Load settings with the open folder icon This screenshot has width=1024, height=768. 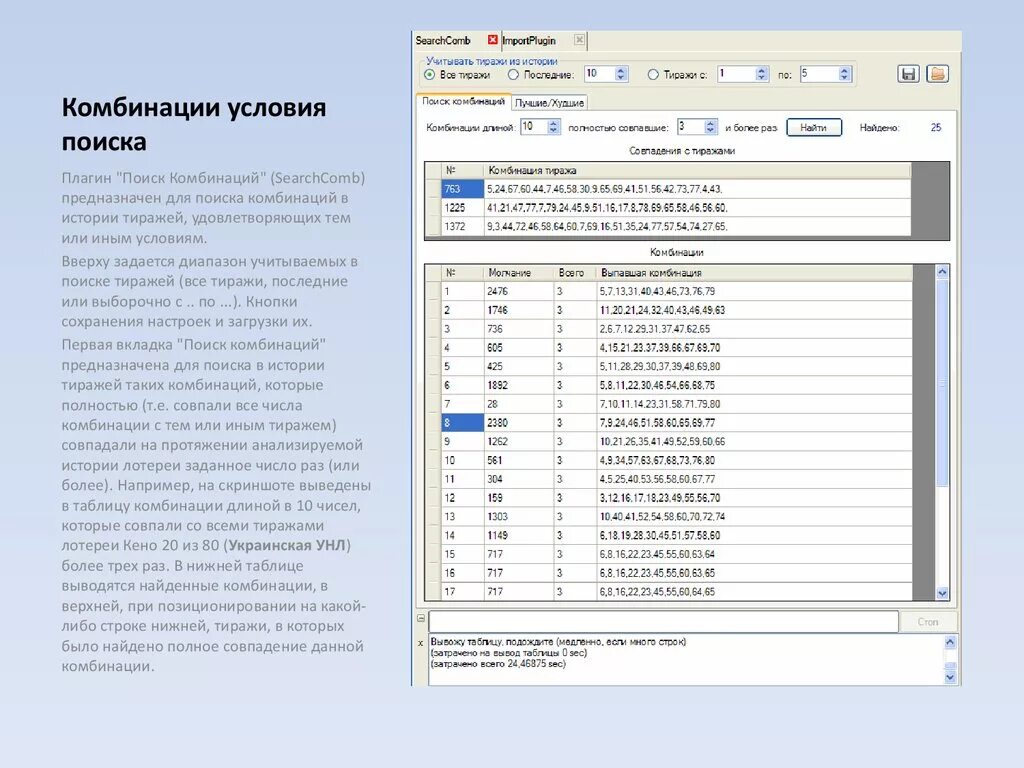click(937, 74)
